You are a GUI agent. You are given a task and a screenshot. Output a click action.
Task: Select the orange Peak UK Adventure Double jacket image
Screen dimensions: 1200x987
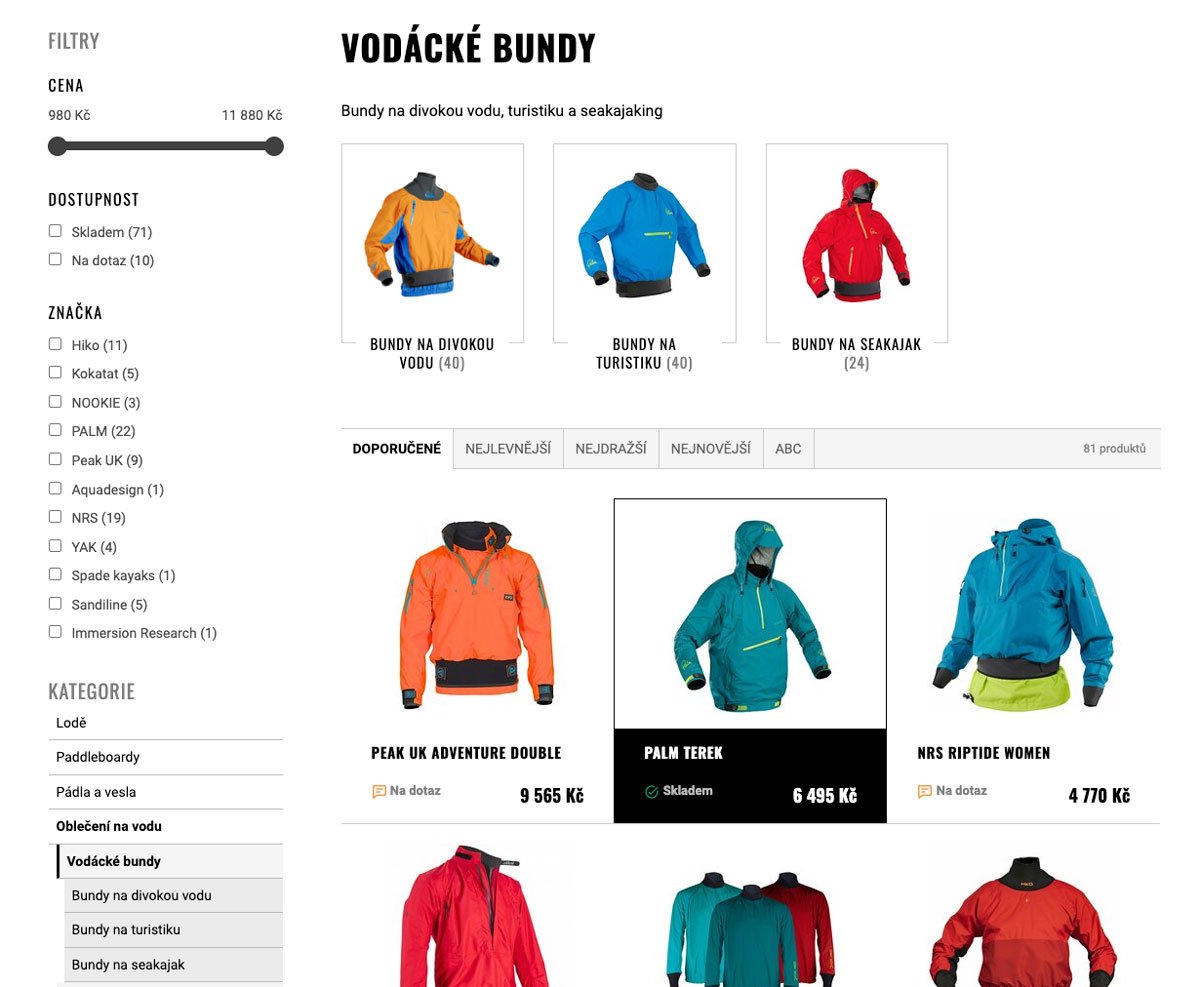click(477, 613)
